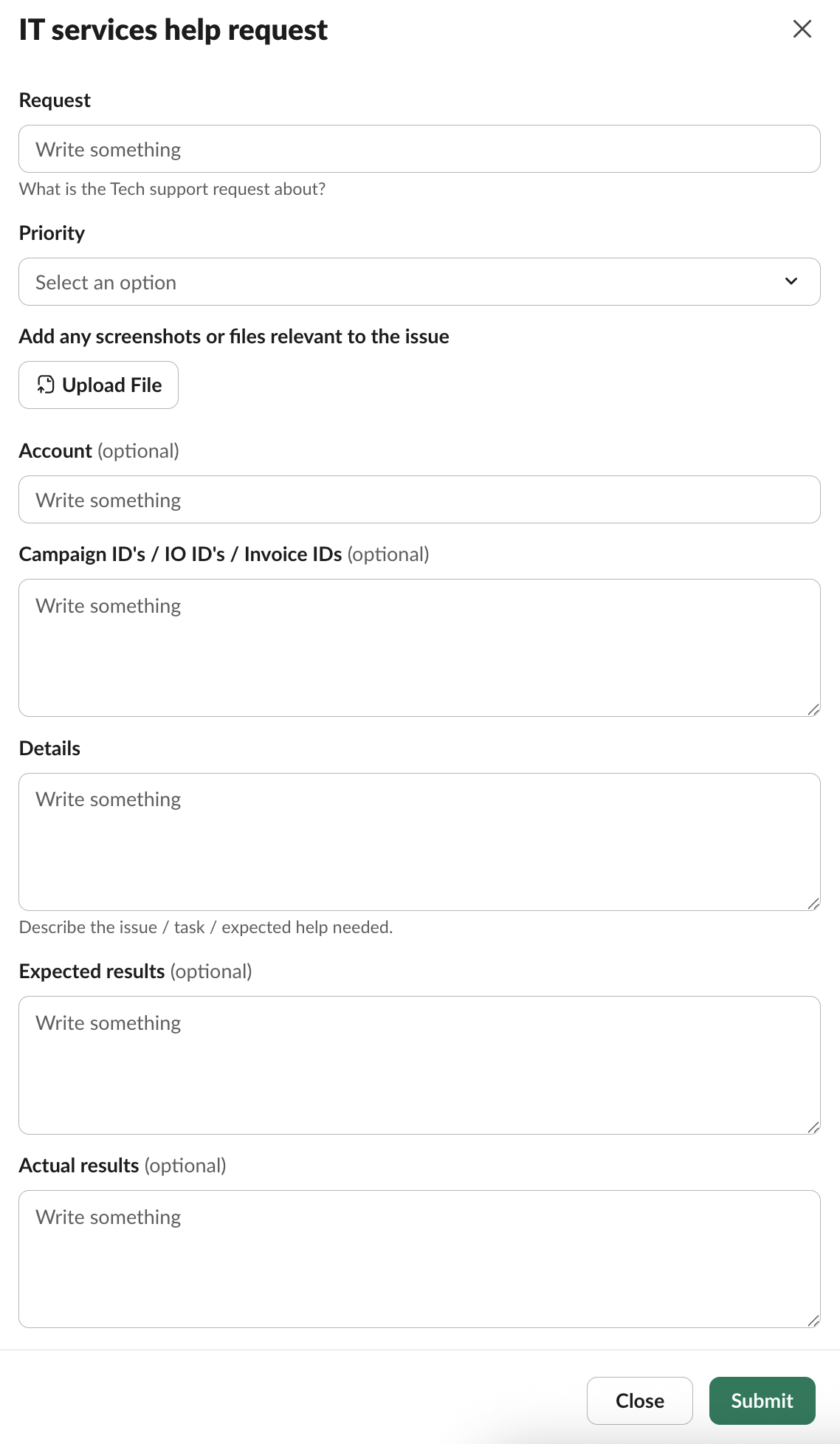Viewport: 840px width, 1444px height.
Task: Dismiss the dialog with the X icon
Action: [x=802, y=30]
